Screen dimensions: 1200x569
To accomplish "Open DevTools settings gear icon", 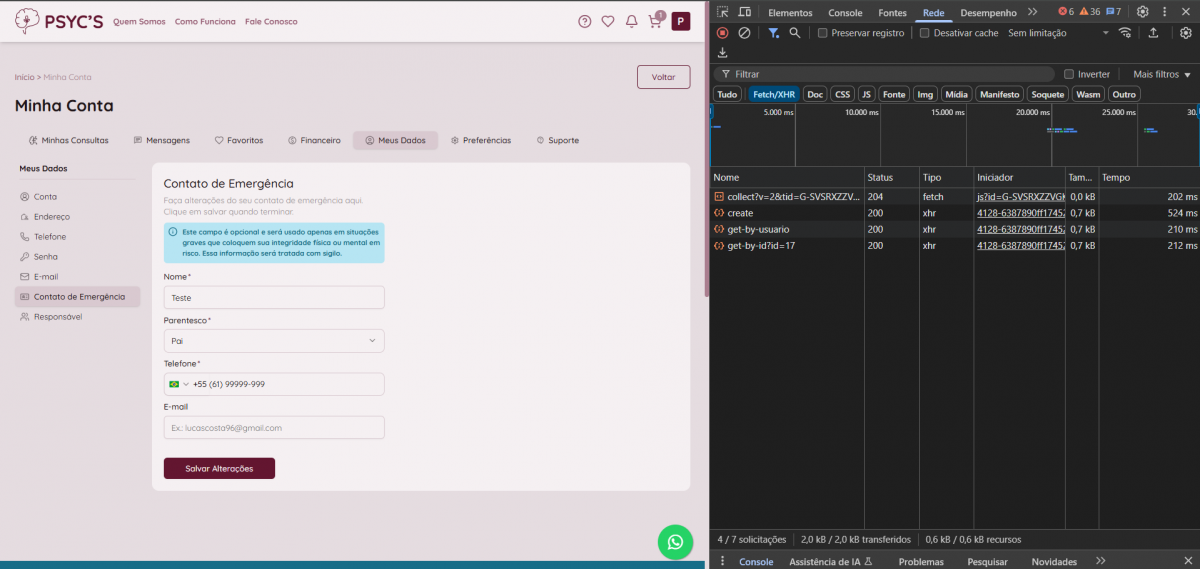I will tap(1142, 12).
